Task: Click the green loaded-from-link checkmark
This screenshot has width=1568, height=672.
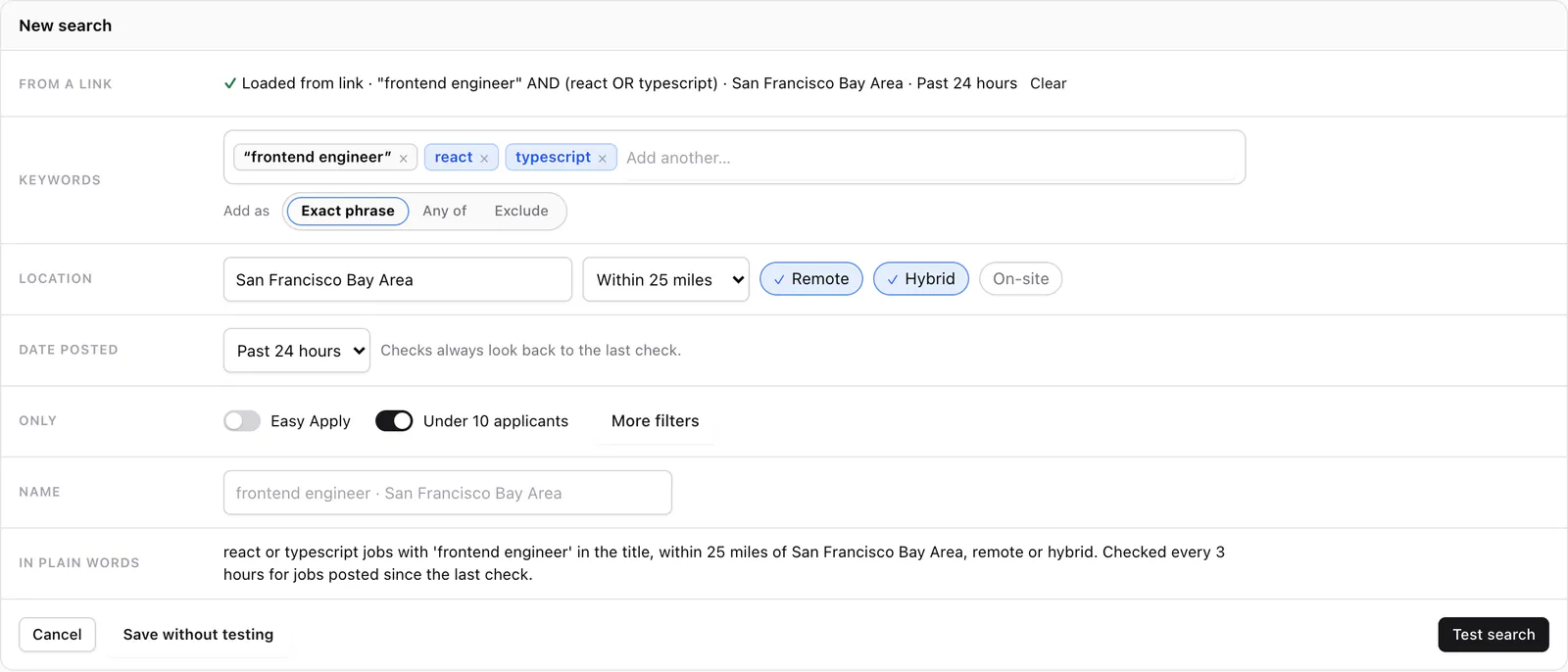Action: tap(229, 83)
